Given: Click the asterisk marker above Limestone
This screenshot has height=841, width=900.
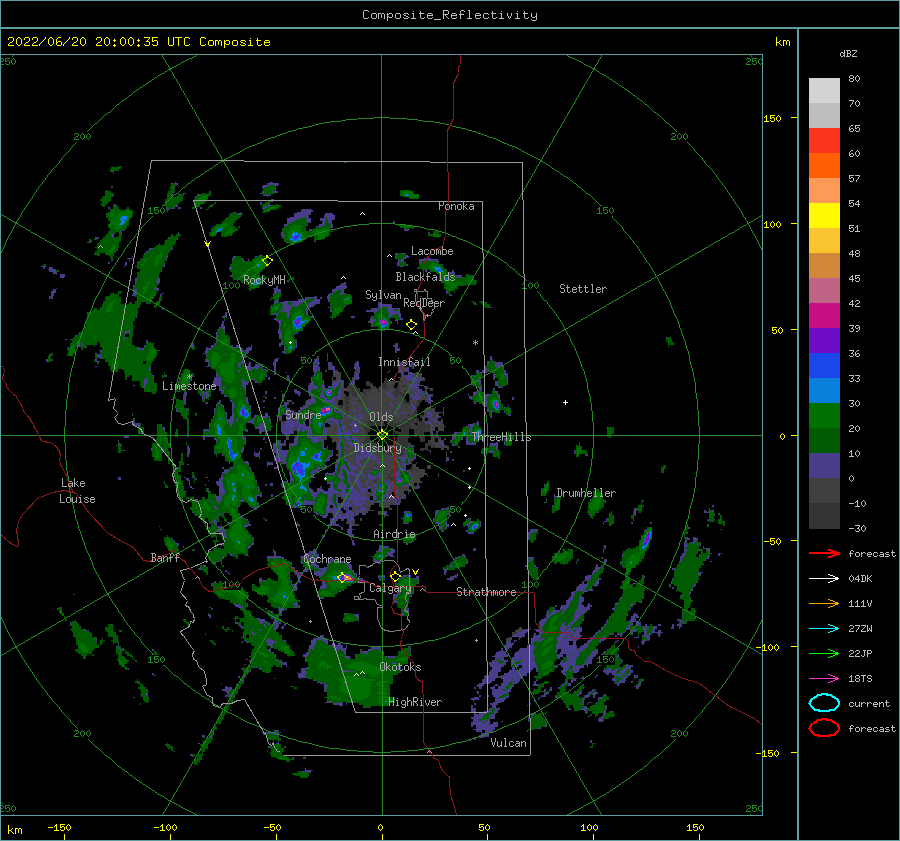Looking at the screenshot, I should pyautogui.click(x=190, y=377).
